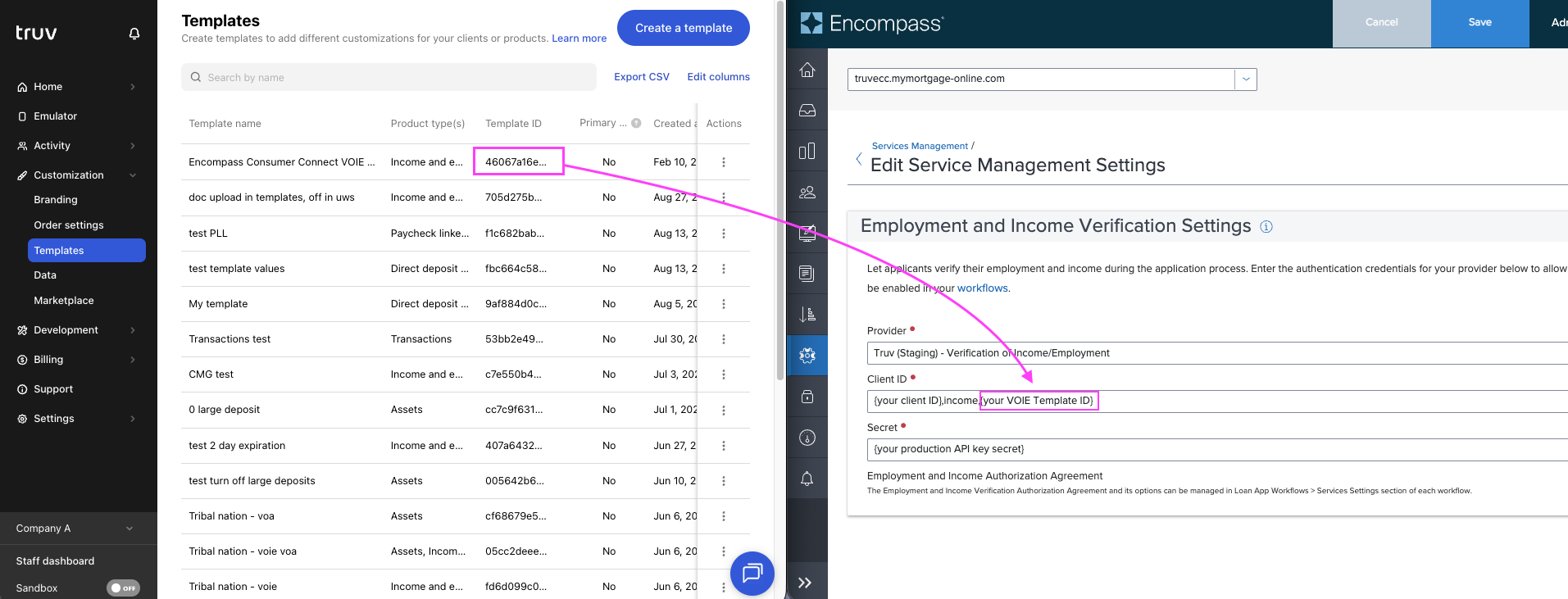Screen dimensions: 1568x599
Task: Click the Learn more link
Action: point(579,39)
